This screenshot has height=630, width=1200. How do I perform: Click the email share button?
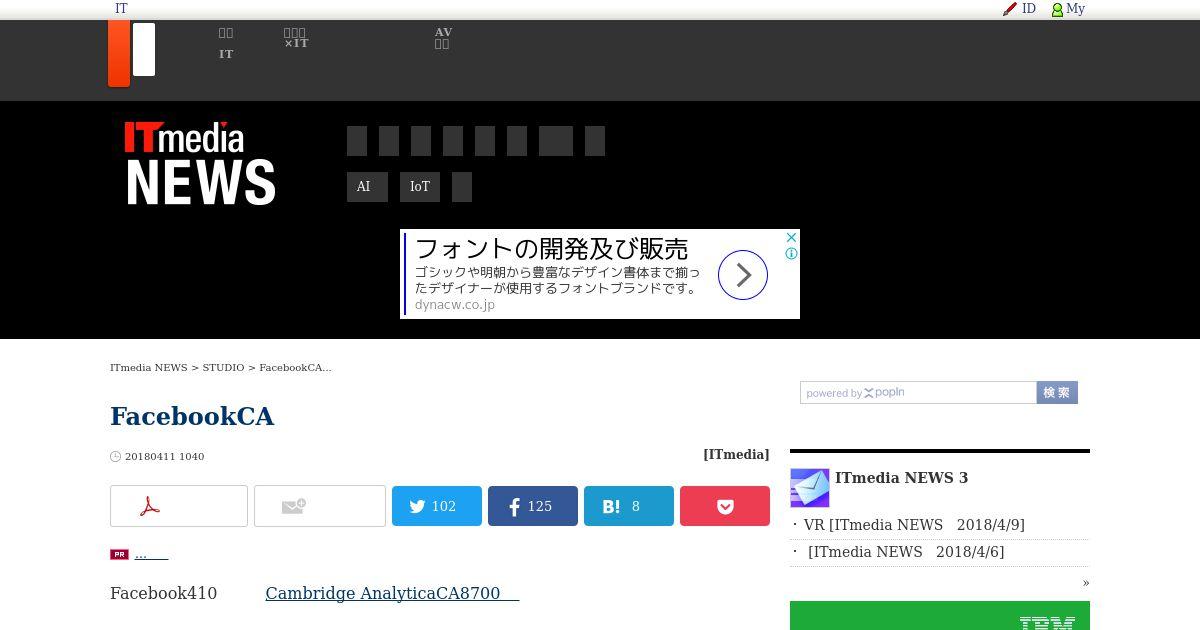coord(320,506)
